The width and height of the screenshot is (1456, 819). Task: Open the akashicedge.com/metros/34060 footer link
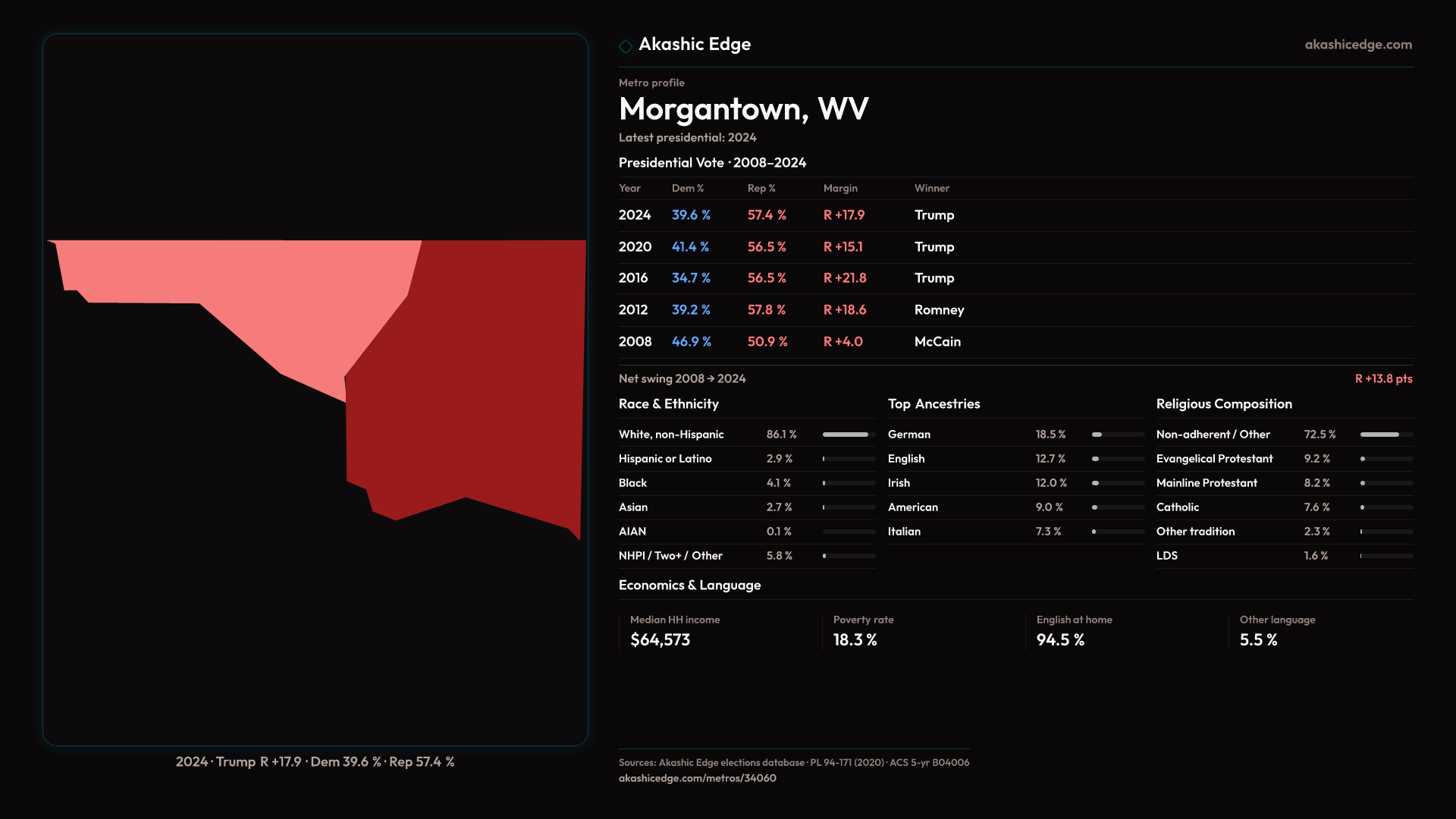[697, 778]
